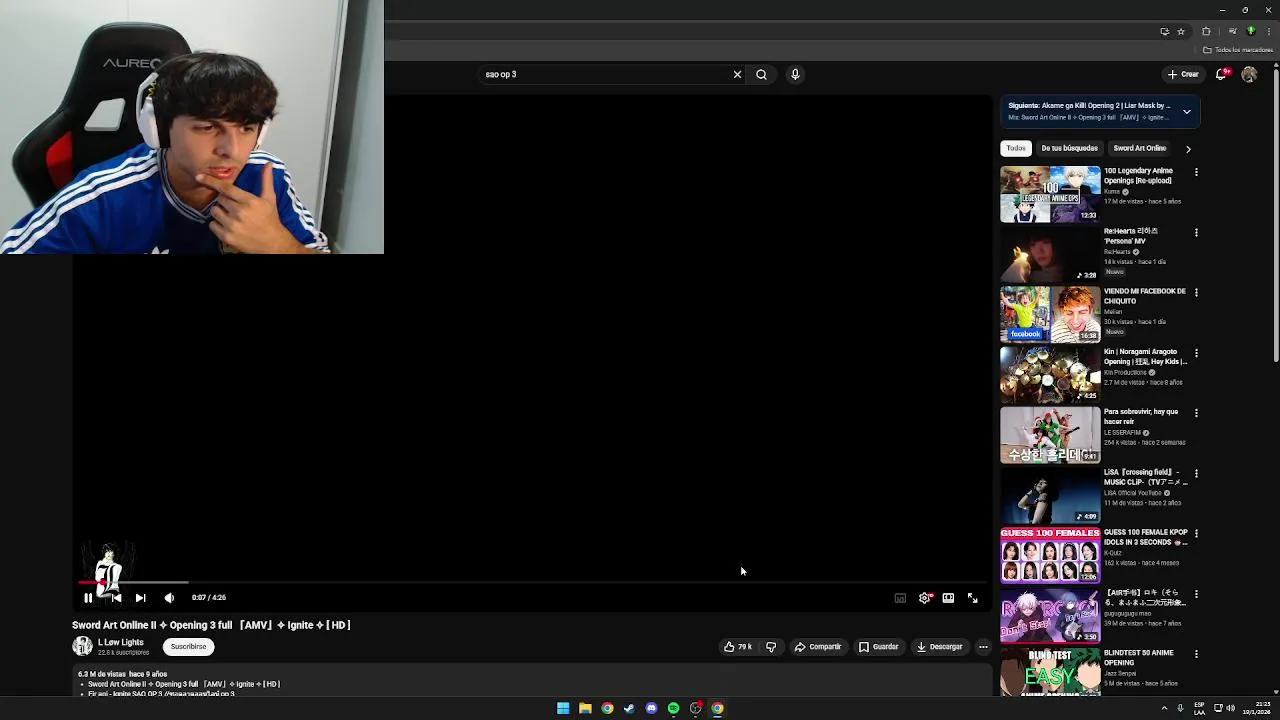This screenshot has height=720, width=1280.
Task: Open the account avatar menu
Action: 1249,74
